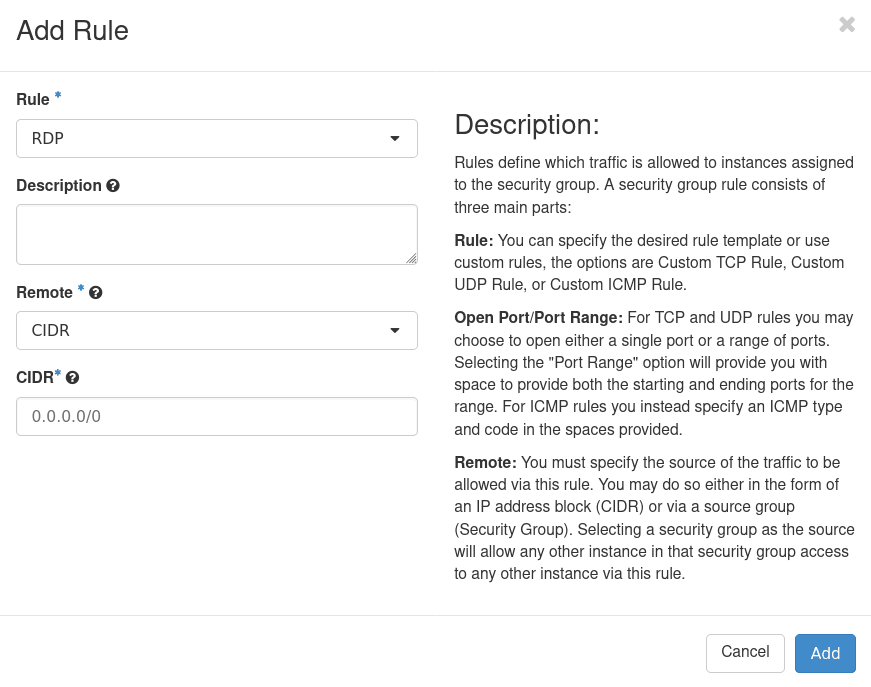Click the Description: heading in help panel
The image size is (871, 687).
coord(527,125)
